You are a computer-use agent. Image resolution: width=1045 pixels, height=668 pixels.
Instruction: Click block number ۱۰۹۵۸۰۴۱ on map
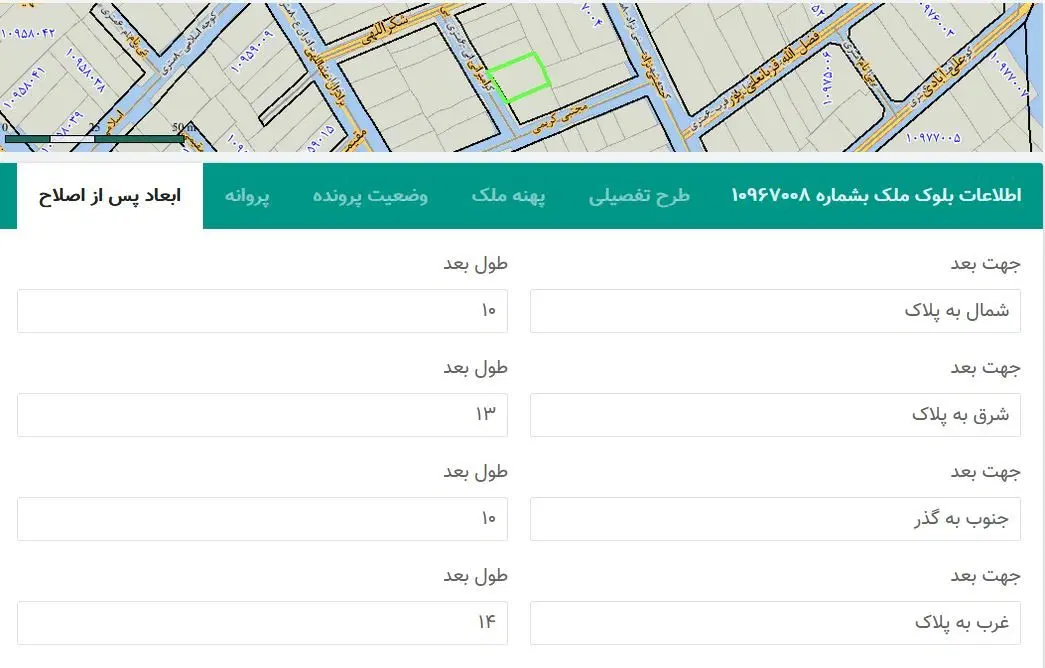click(x=25, y=89)
